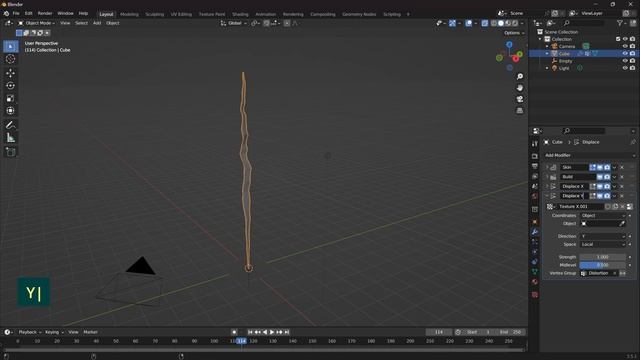
Task: Click the red X axis on the navigation gizmo
Action: click(x=516, y=59)
